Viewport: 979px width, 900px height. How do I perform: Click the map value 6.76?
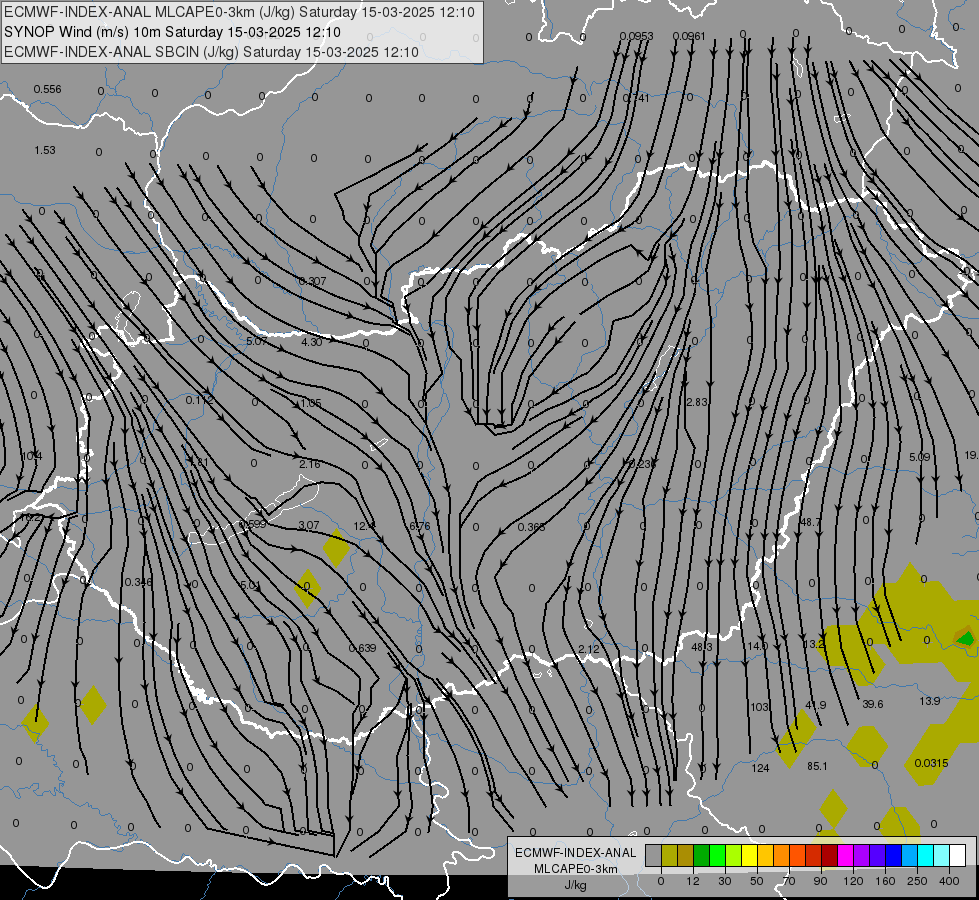pos(420,526)
